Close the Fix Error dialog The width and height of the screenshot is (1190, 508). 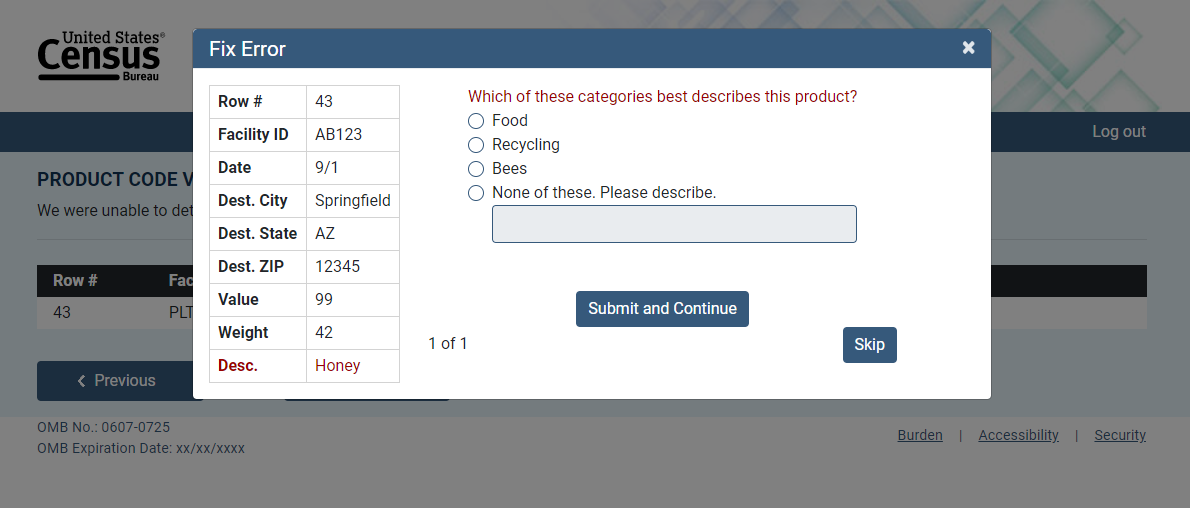click(968, 48)
